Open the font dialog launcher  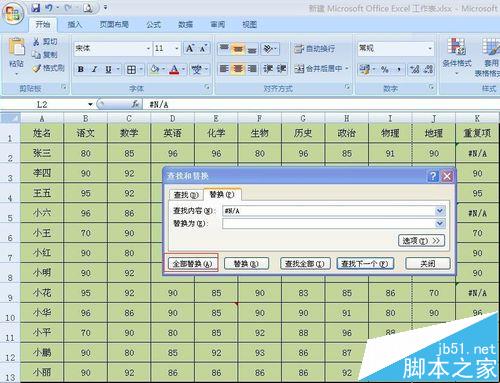pyautogui.click(x=207, y=87)
